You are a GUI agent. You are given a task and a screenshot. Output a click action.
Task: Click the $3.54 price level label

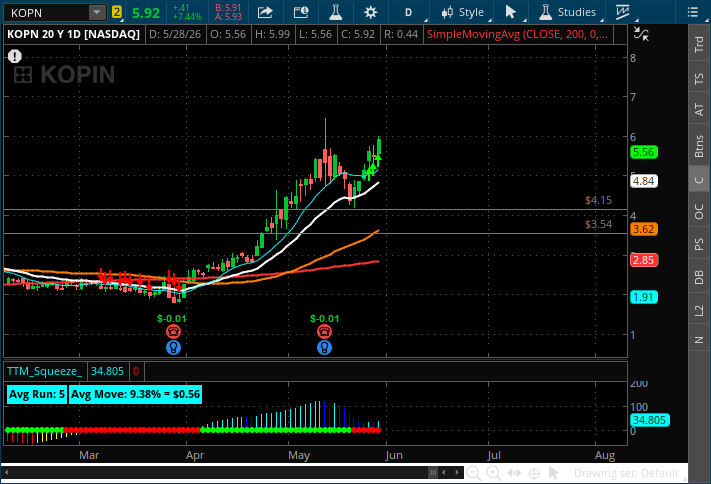(x=598, y=224)
